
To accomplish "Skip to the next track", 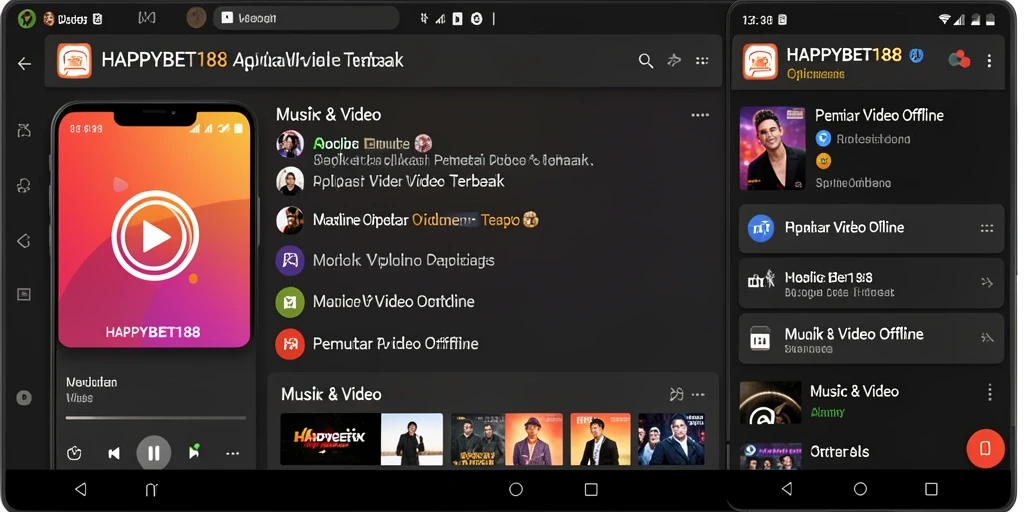I will pyautogui.click(x=193, y=452).
